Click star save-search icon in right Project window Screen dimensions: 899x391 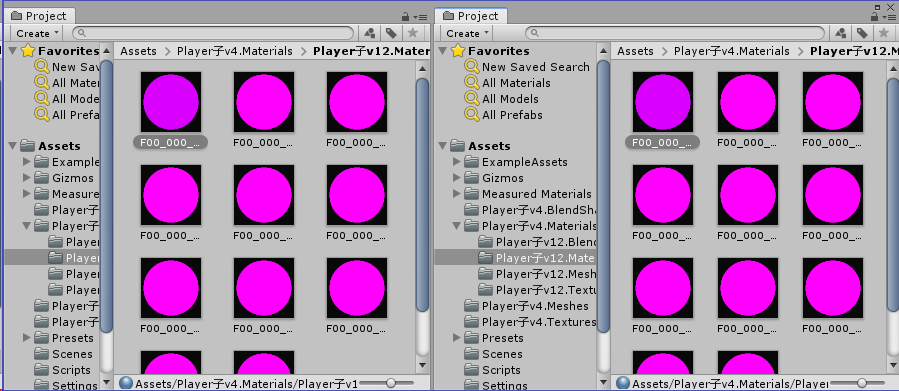(x=883, y=33)
